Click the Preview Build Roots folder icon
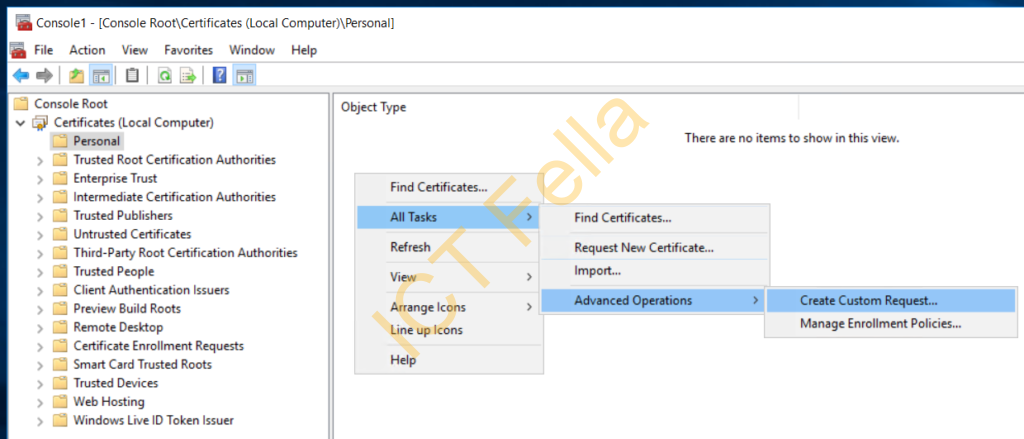The width and height of the screenshot is (1024, 439). [x=60, y=308]
